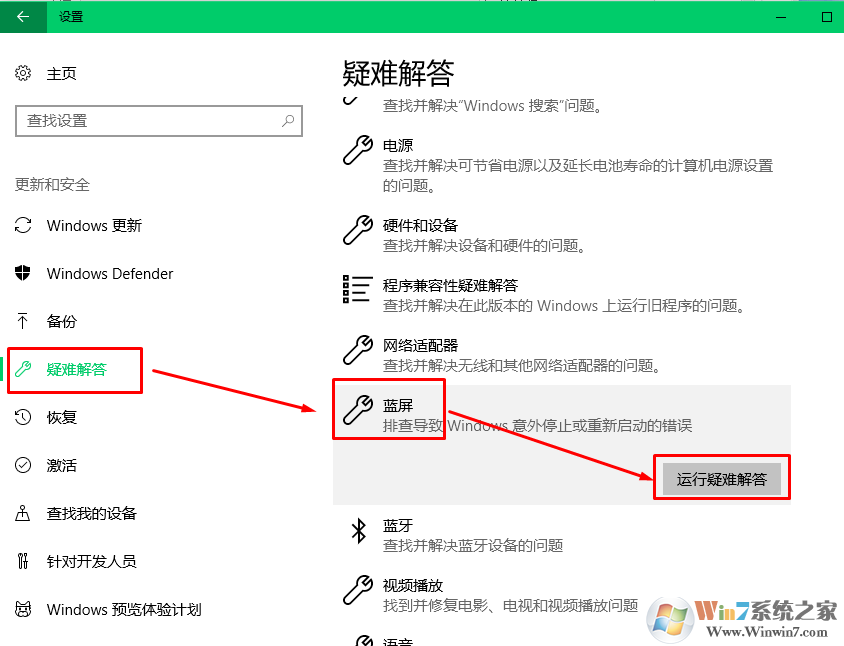Viewport: 844px width, 646px height.
Task: Click the 主页 gear icon
Action: 22,73
